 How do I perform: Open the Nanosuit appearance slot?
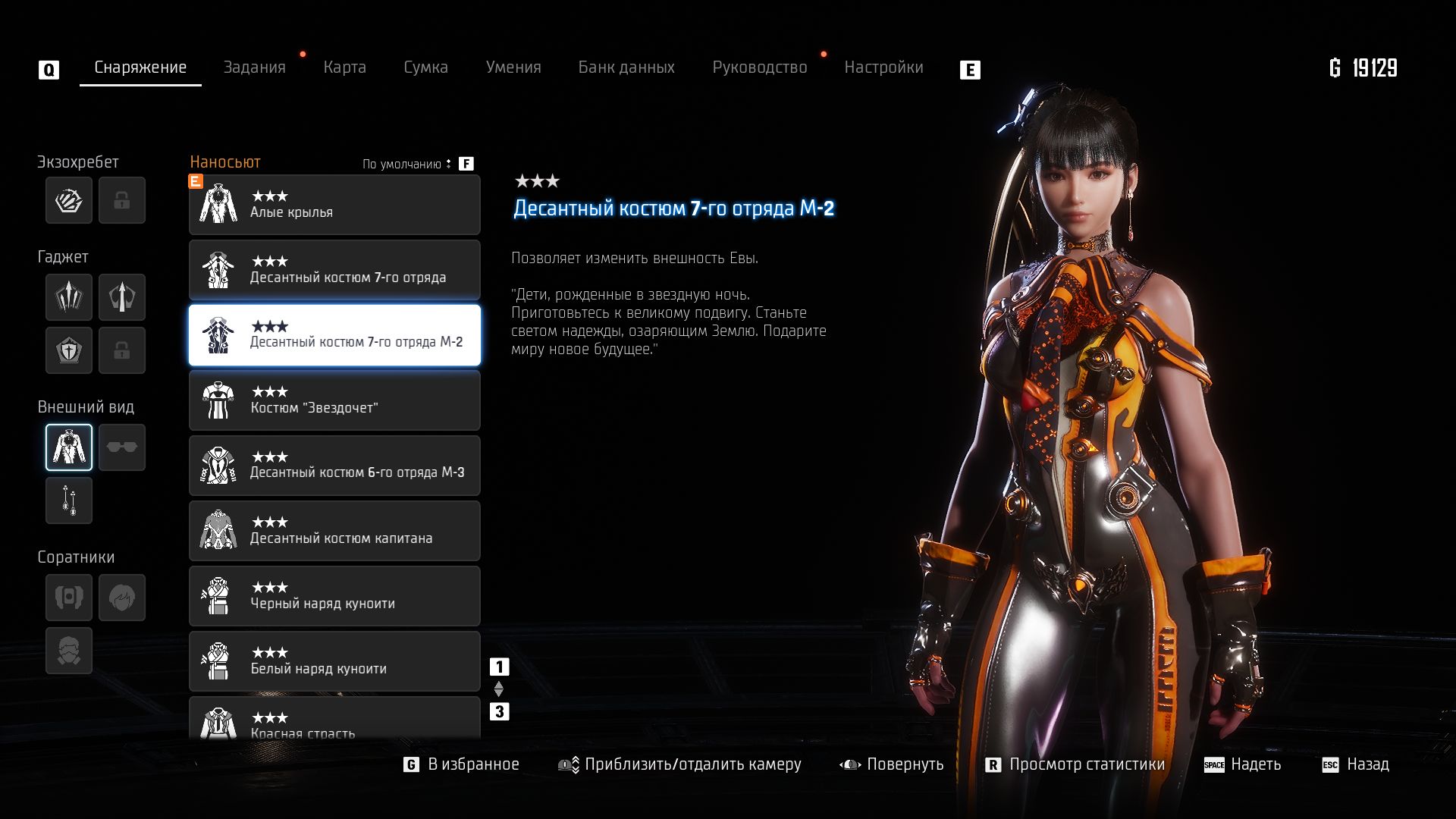tap(68, 447)
